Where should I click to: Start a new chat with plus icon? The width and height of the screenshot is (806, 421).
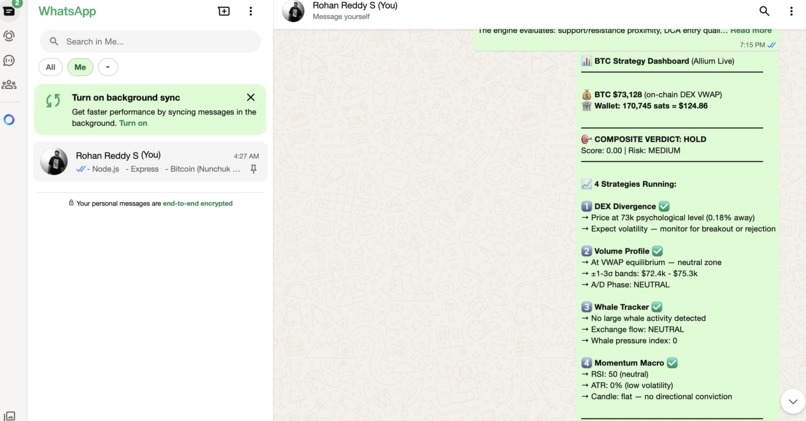(224, 11)
